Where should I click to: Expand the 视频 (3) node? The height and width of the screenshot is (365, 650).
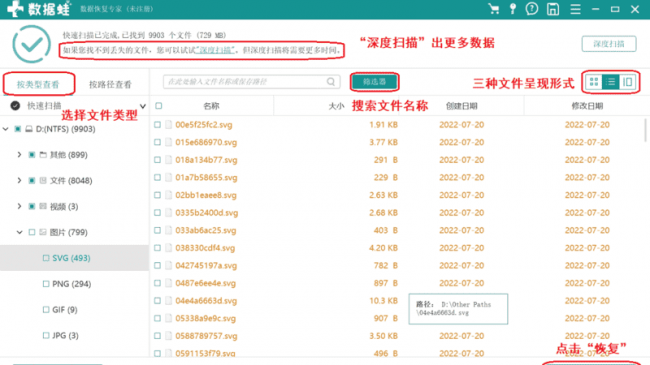click(19, 206)
